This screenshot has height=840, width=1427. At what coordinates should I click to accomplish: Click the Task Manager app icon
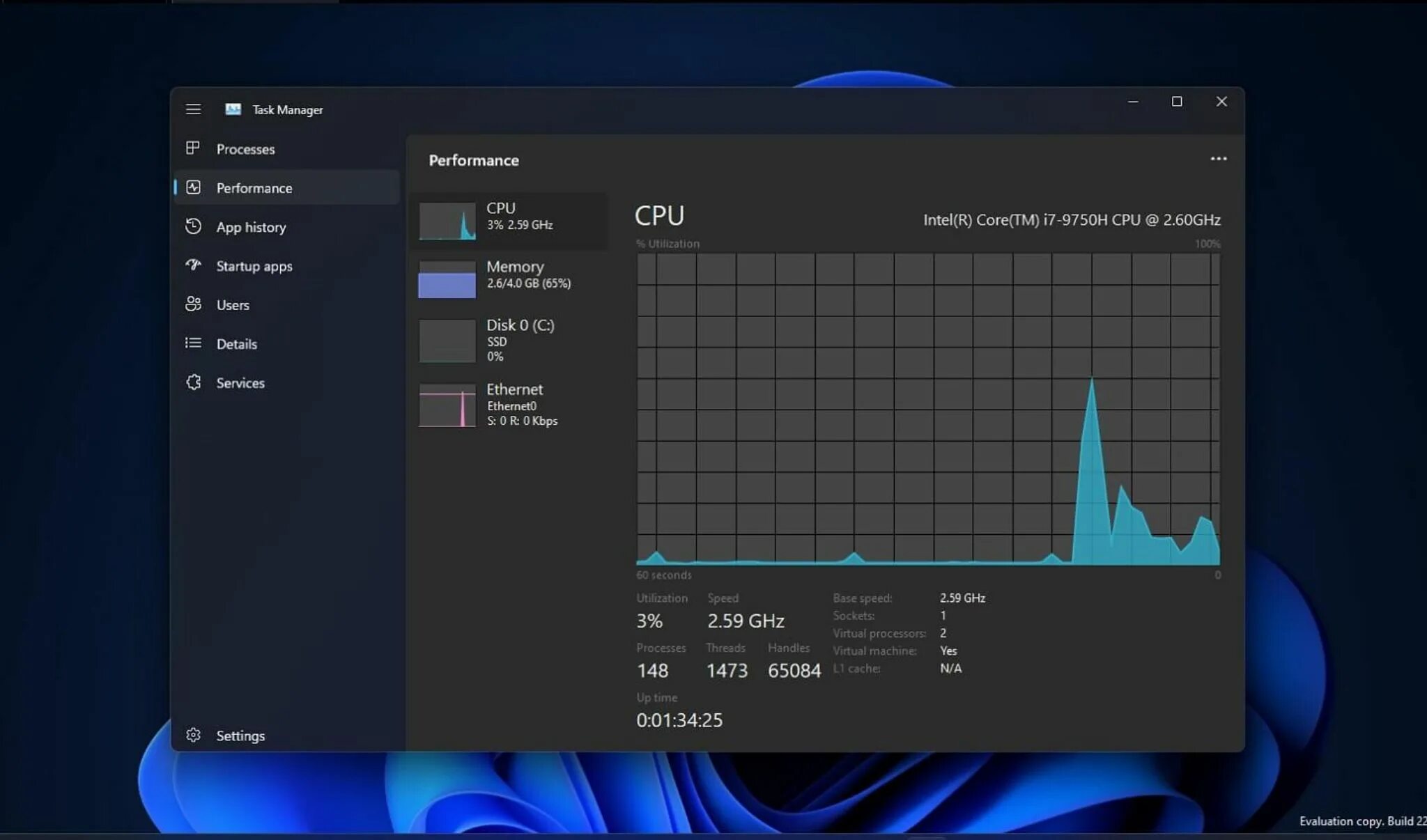coord(233,109)
